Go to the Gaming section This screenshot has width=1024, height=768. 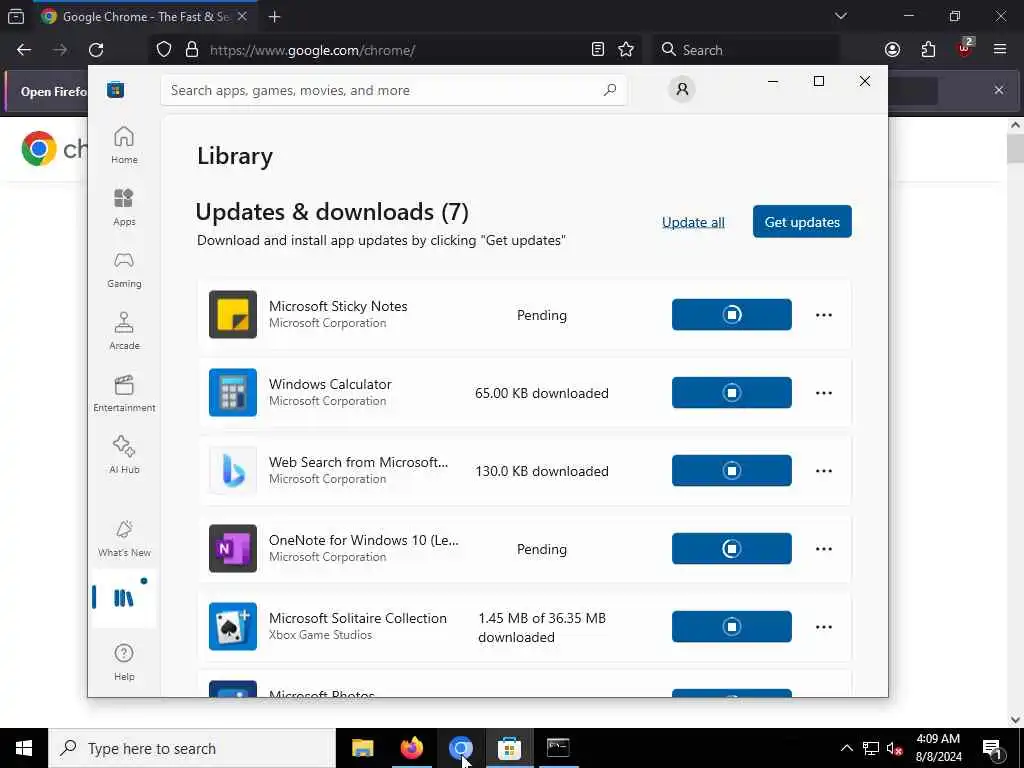click(x=124, y=269)
